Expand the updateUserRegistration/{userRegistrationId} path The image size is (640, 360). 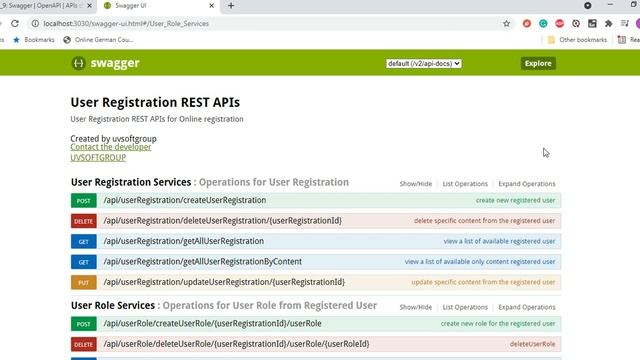point(224,282)
